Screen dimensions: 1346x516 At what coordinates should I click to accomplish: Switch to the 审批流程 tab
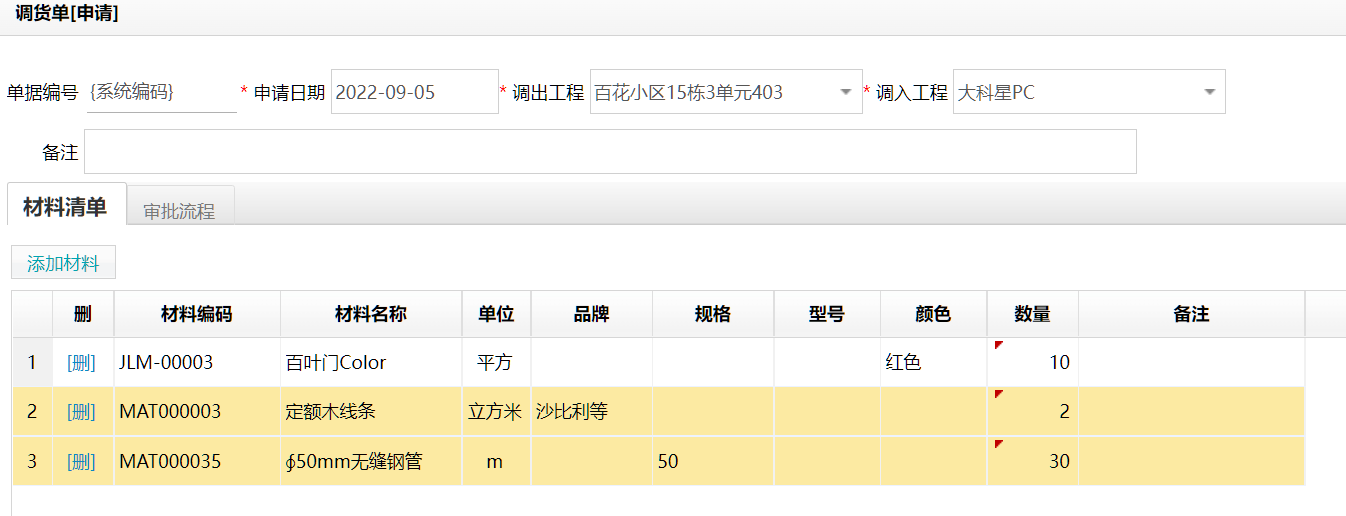pyautogui.click(x=179, y=211)
